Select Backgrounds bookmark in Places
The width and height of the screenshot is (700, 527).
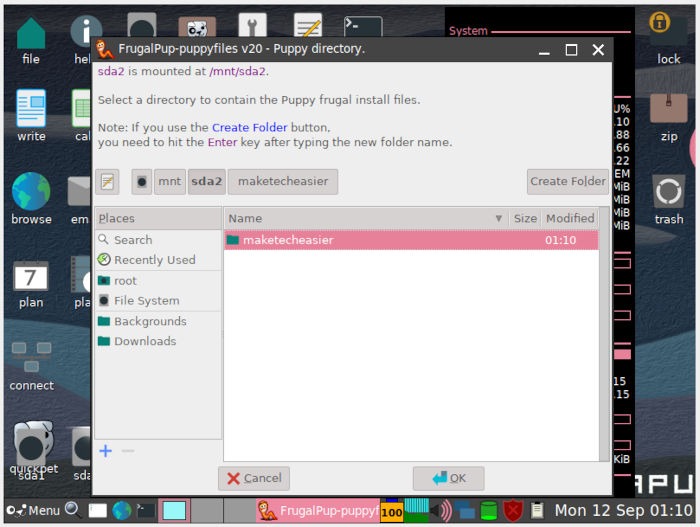[x=158, y=322]
